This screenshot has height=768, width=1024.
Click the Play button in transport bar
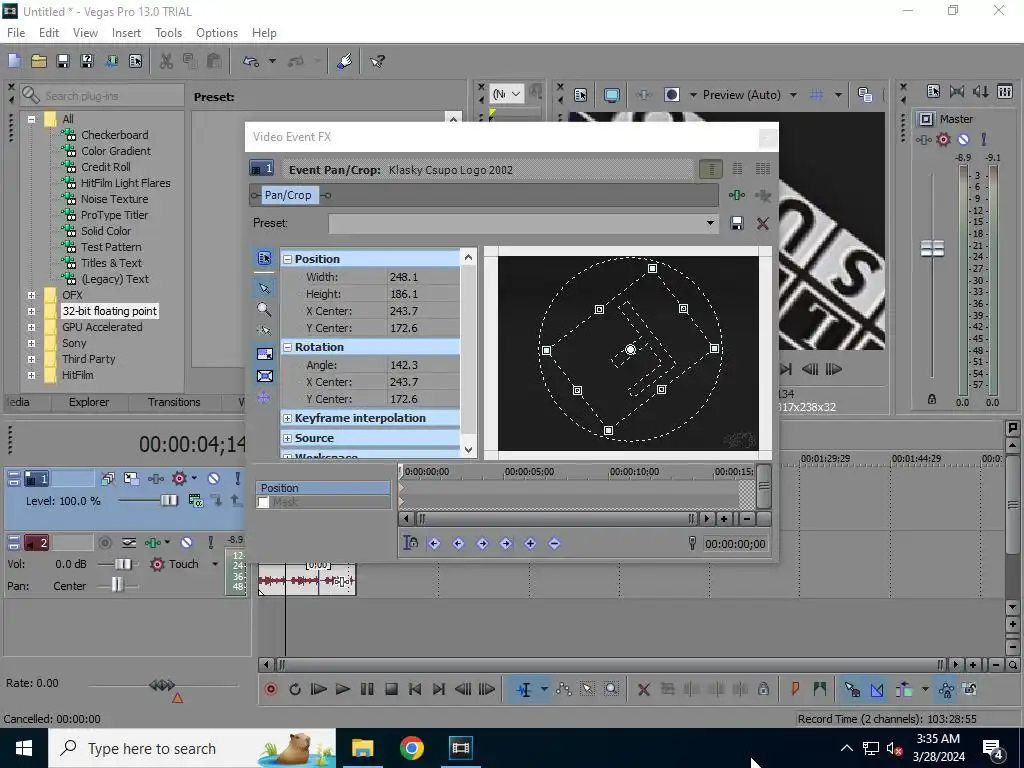342,689
